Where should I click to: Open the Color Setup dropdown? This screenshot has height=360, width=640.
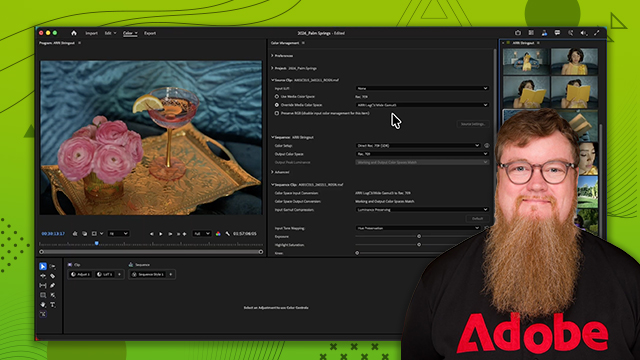pos(418,145)
